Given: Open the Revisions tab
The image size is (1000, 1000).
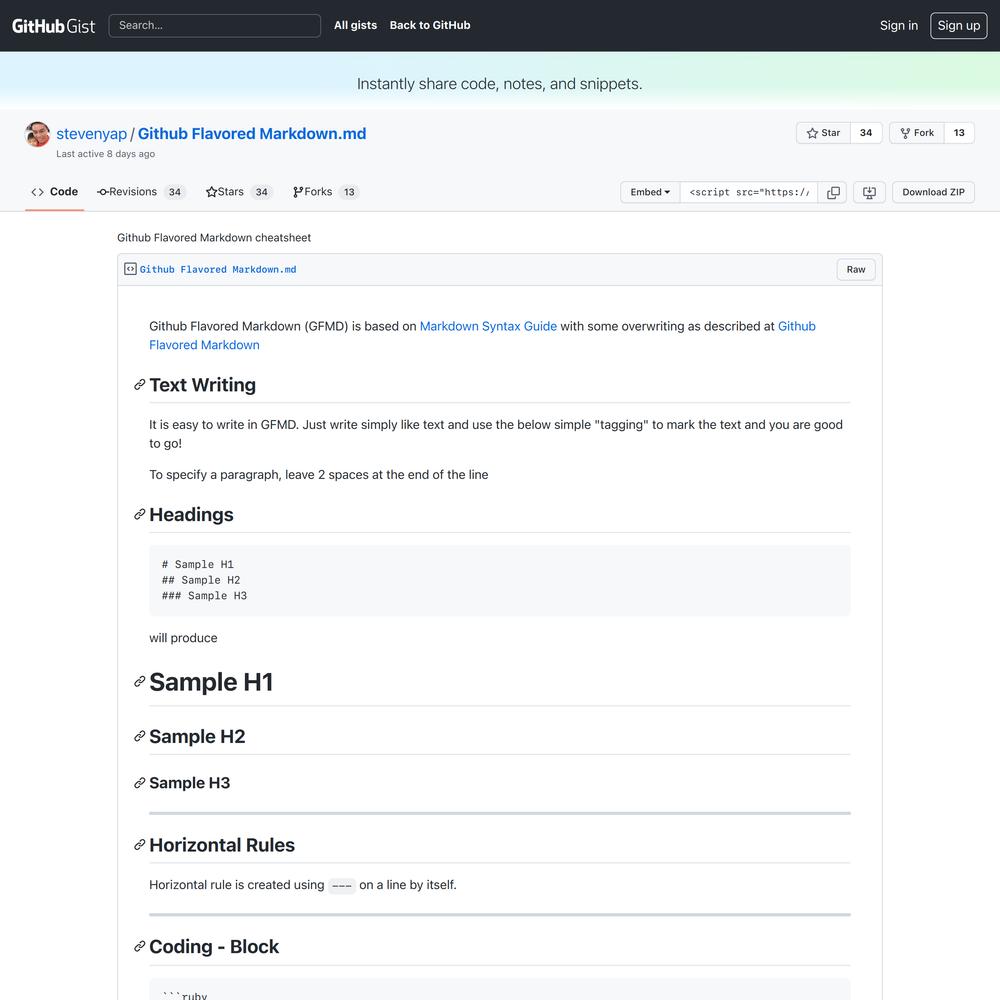Looking at the screenshot, I should tap(140, 192).
